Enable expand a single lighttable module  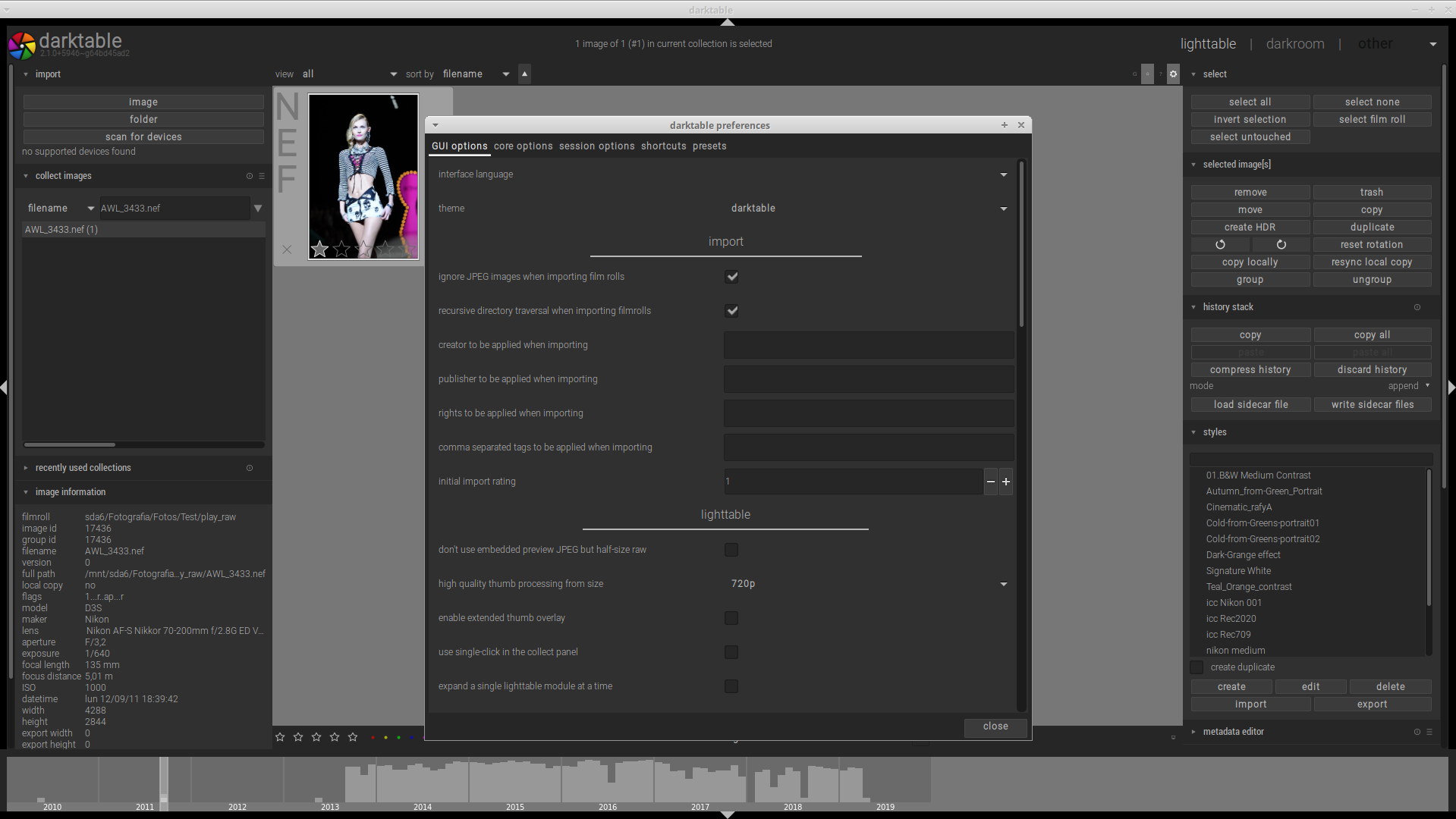[x=731, y=686]
